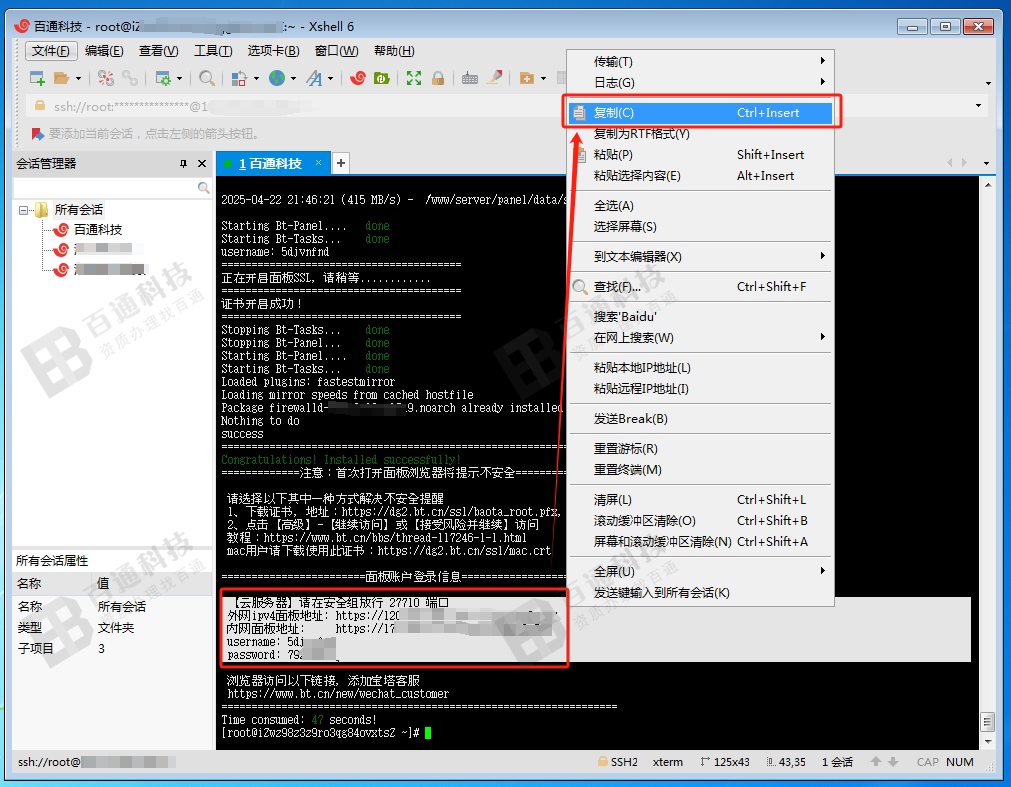The height and width of the screenshot is (787, 1011).
Task: Expand the 传输(T) submenu arrow
Action: [823, 61]
